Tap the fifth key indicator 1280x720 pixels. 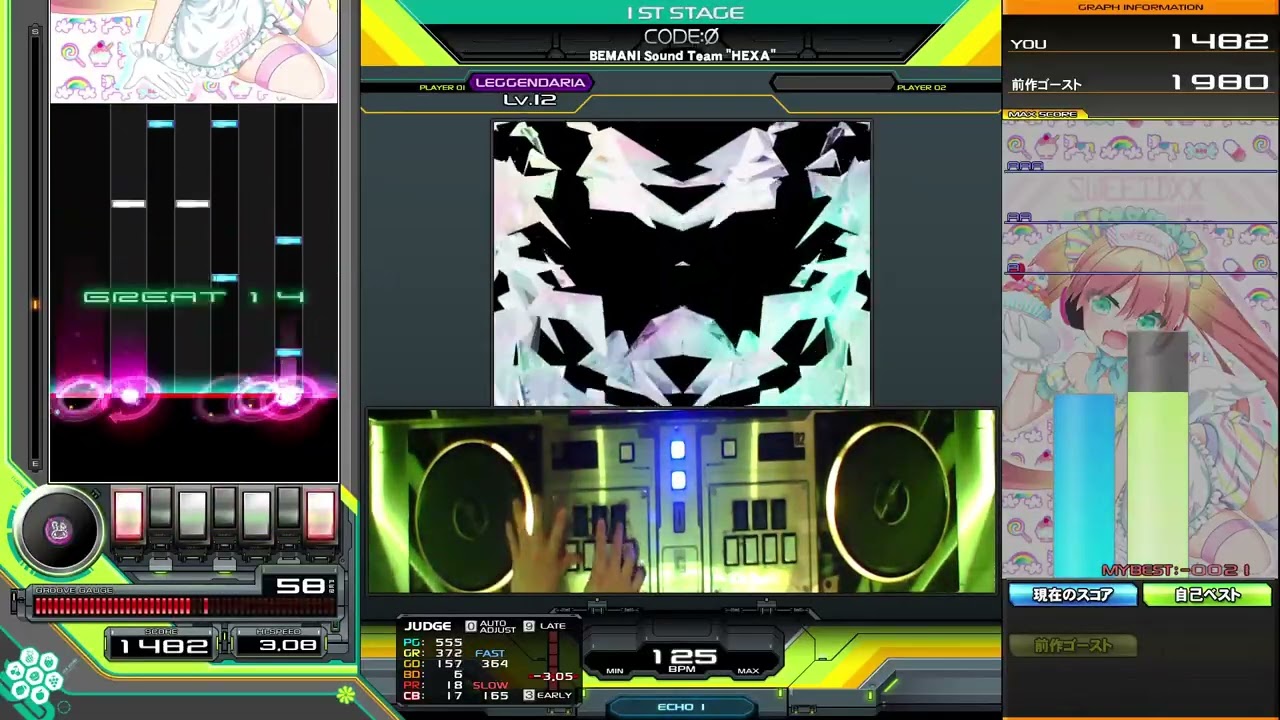tap(257, 515)
